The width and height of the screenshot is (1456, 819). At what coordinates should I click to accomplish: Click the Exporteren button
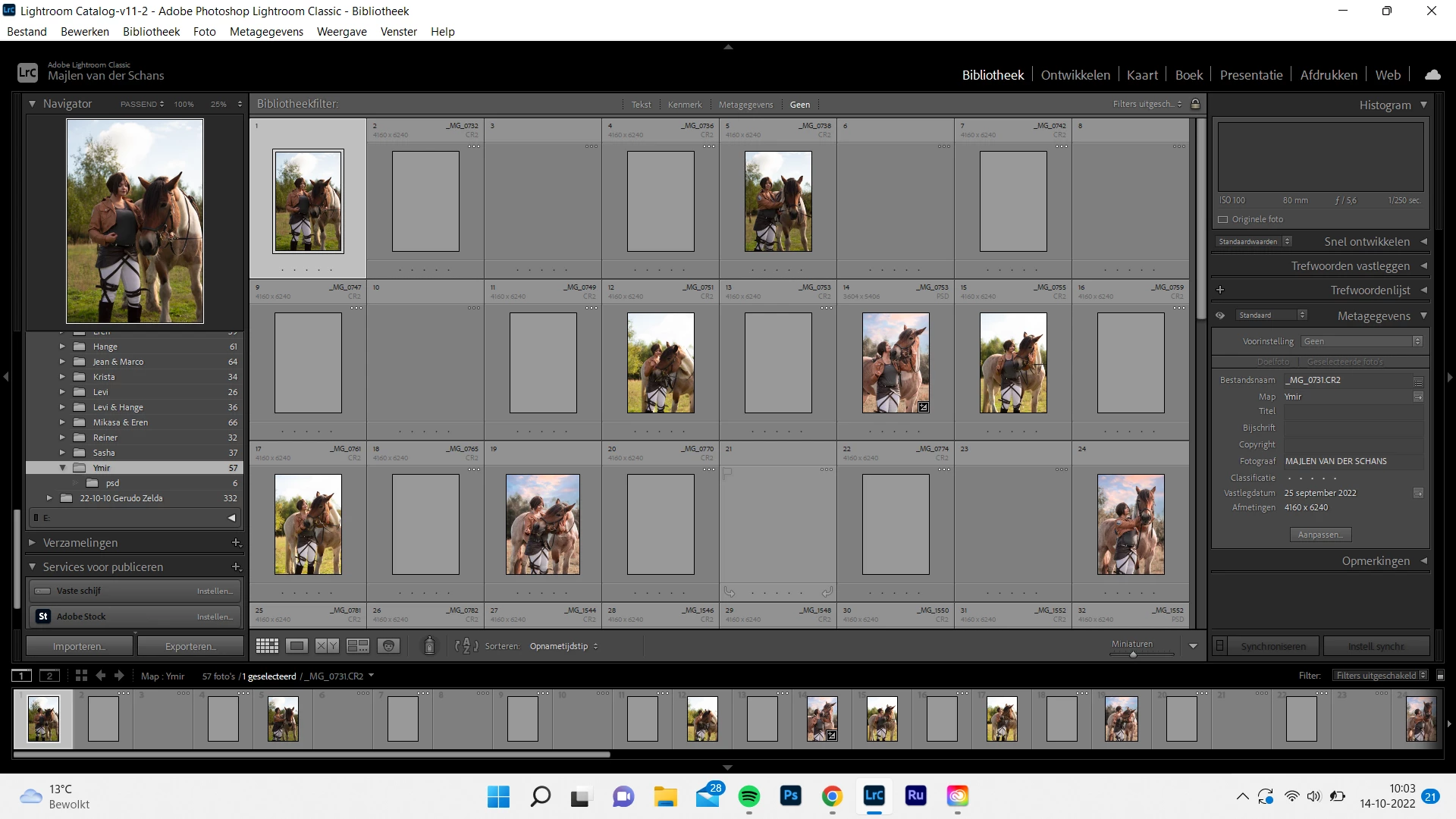tap(190, 646)
